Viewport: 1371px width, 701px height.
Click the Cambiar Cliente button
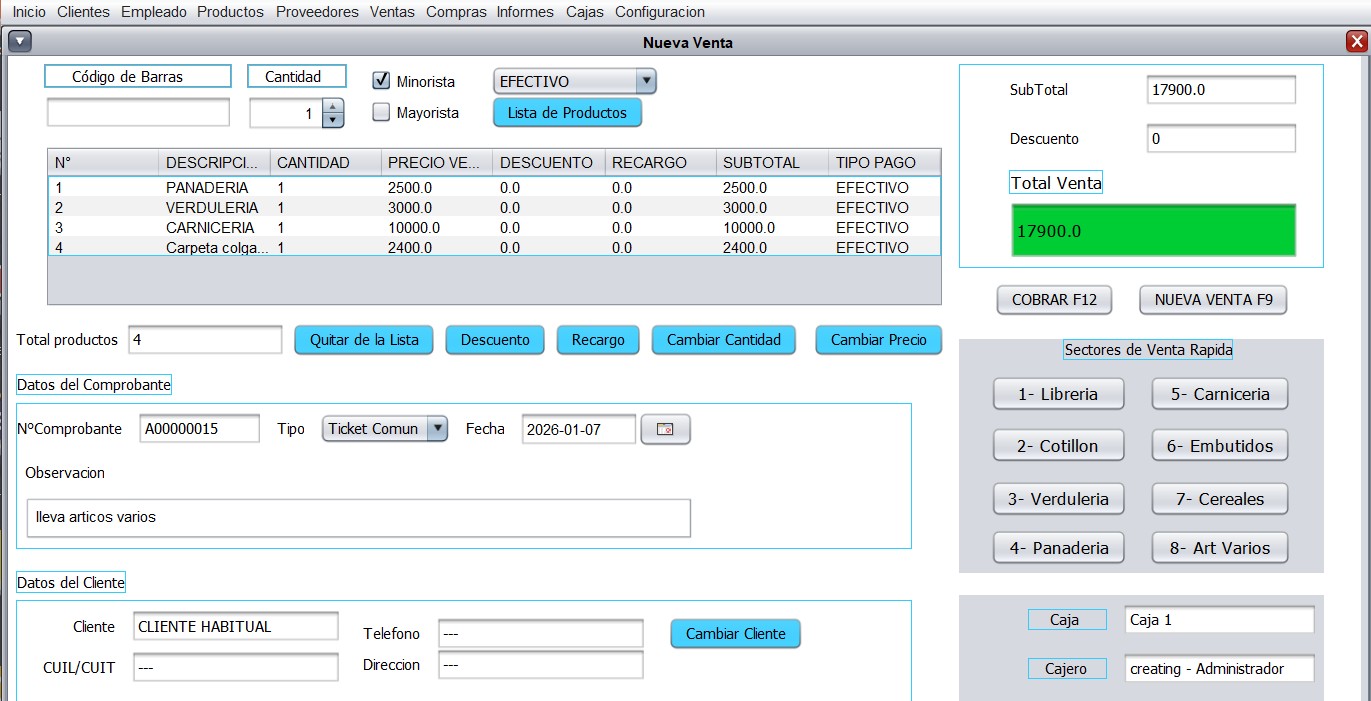click(x=735, y=634)
